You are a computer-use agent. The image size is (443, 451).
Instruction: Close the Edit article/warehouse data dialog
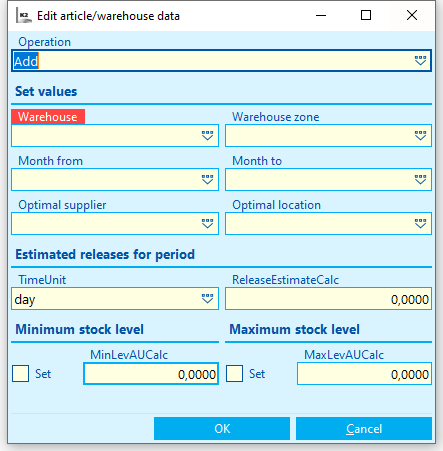[x=412, y=15]
